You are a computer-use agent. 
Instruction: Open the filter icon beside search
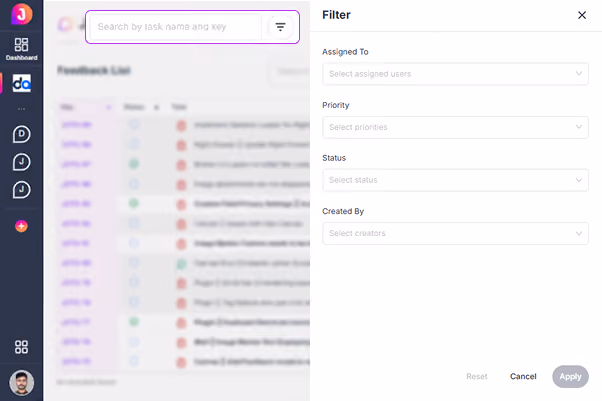[280, 27]
